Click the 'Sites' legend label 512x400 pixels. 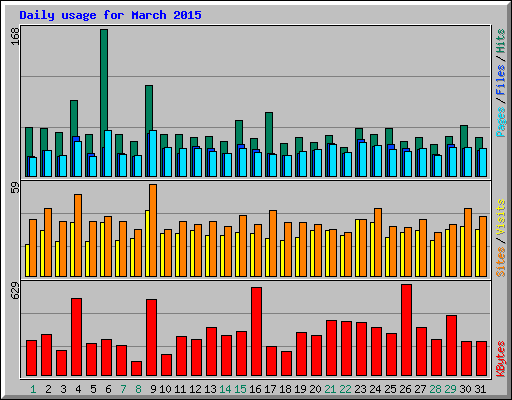pos(500,262)
